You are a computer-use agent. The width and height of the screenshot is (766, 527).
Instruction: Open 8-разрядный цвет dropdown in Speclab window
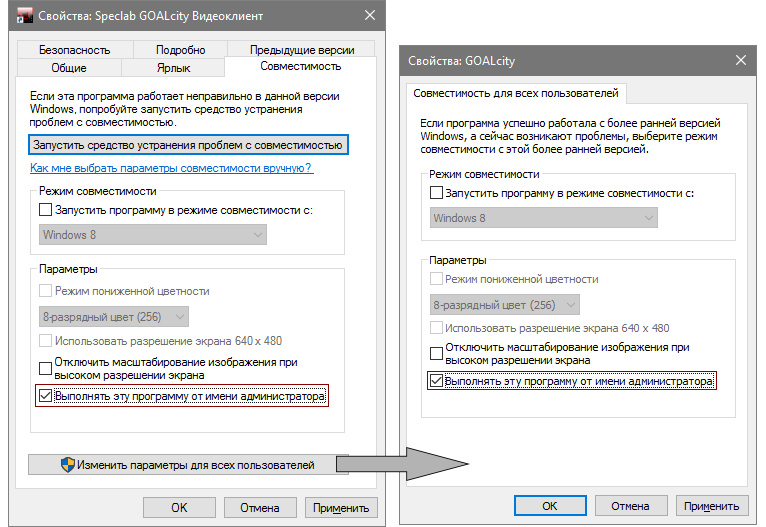click(x=113, y=317)
